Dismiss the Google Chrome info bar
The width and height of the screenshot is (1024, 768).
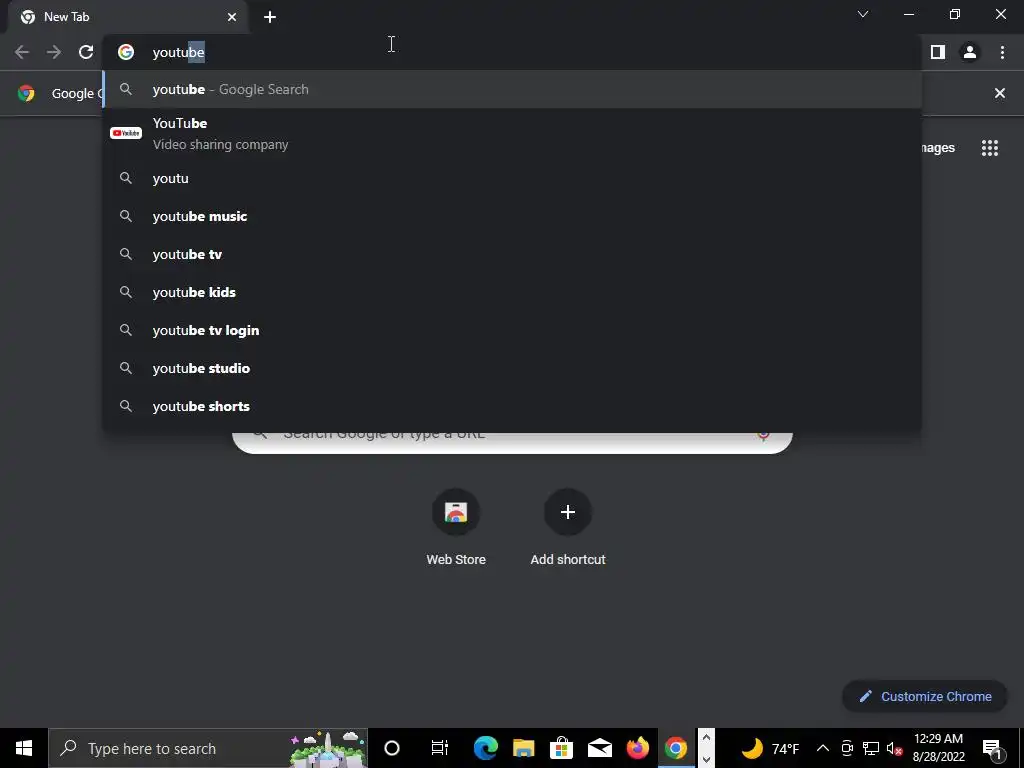point(999,93)
